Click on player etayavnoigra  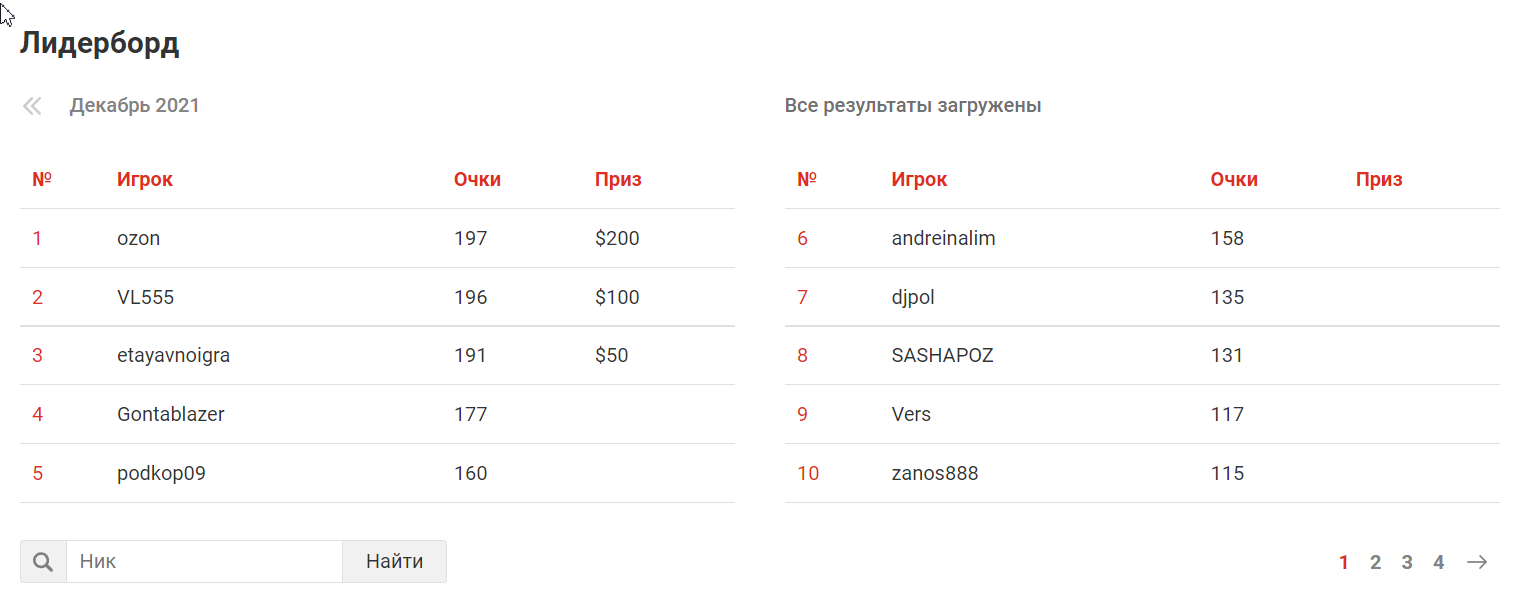click(x=173, y=355)
